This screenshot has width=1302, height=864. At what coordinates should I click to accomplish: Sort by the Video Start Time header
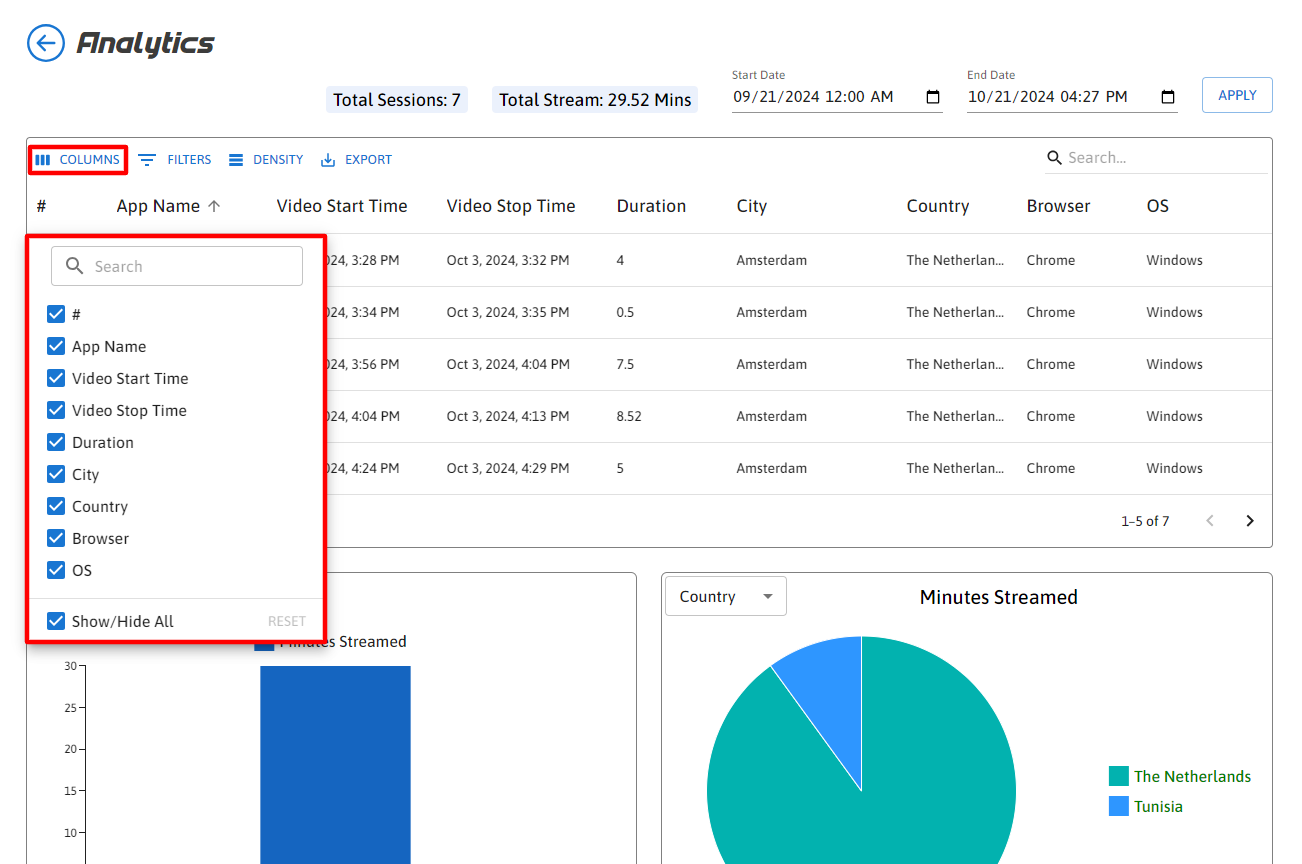pos(342,206)
